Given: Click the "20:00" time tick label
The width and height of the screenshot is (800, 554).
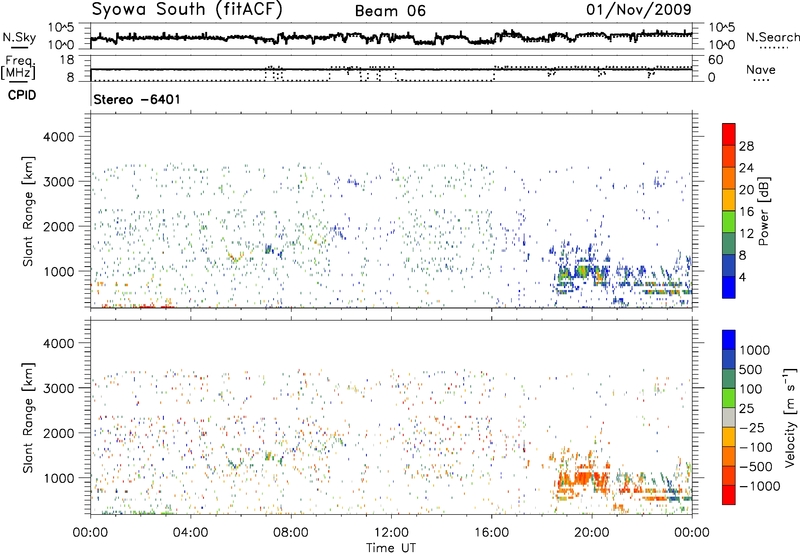Looking at the screenshot, I should pos(591,533).
